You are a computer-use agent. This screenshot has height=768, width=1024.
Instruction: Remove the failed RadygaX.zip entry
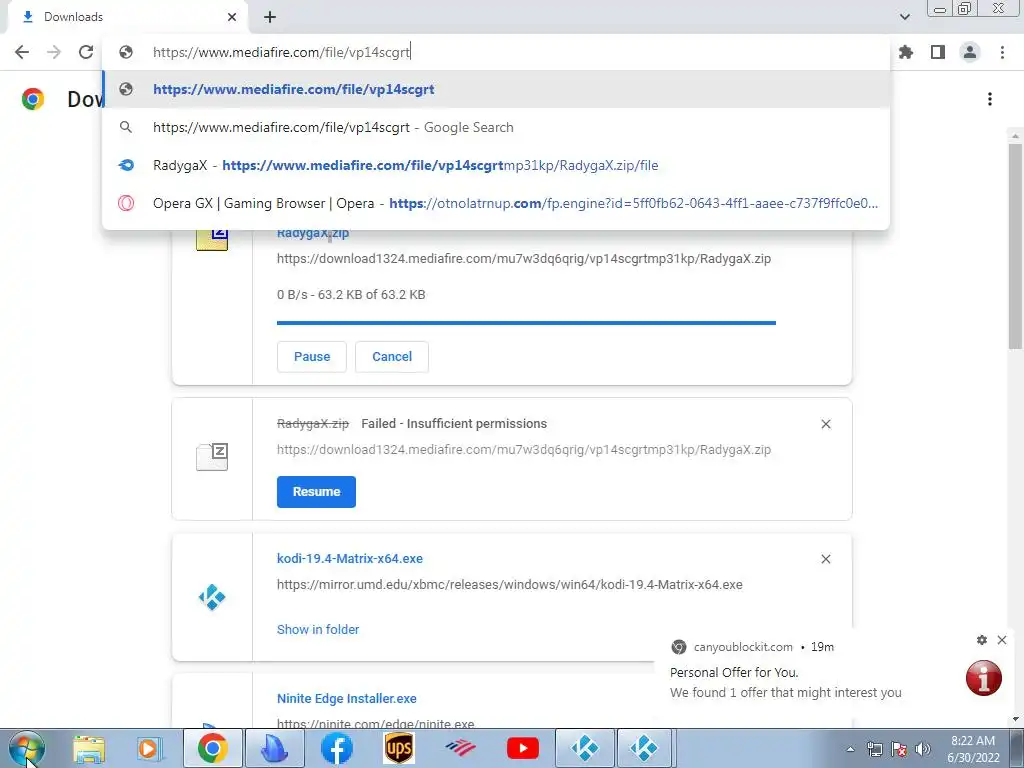coord(825,424)
